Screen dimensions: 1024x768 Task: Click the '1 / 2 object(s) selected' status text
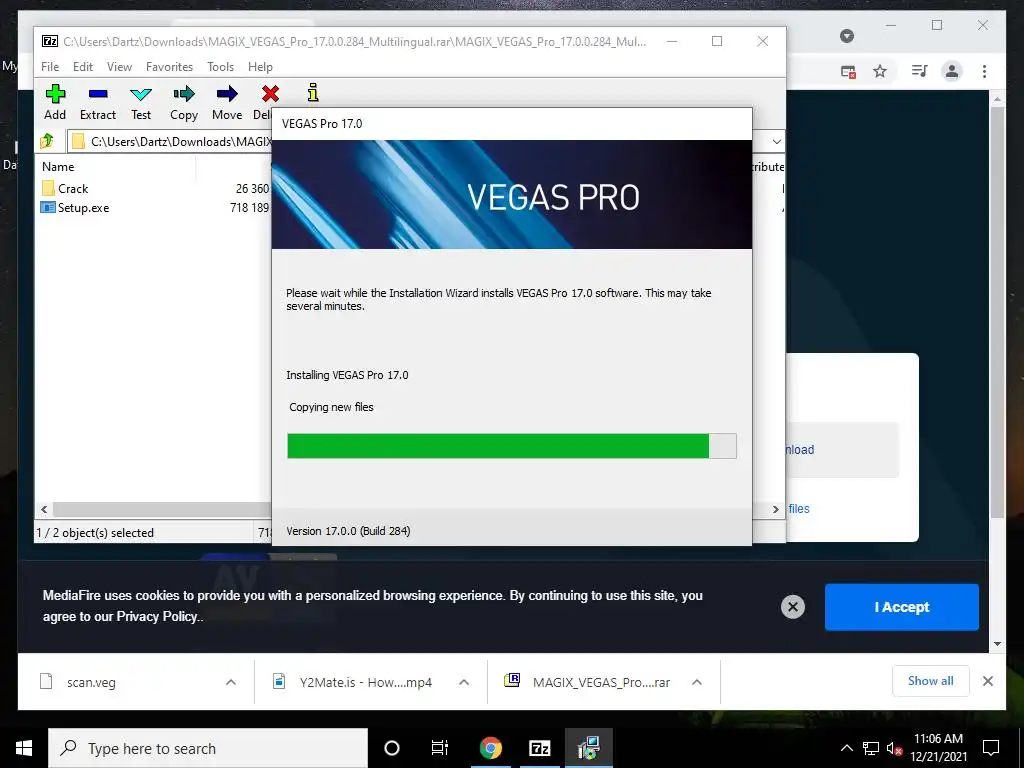point(95,533)
